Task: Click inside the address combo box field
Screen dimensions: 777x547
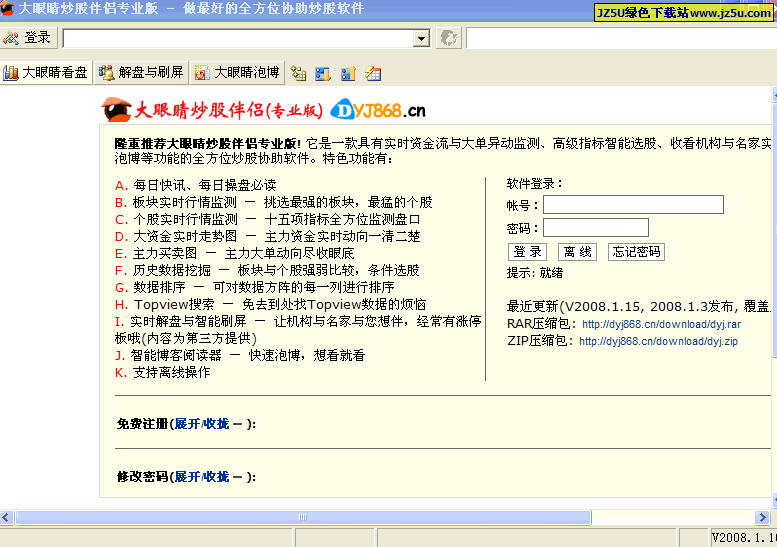Action: (239, 38)
